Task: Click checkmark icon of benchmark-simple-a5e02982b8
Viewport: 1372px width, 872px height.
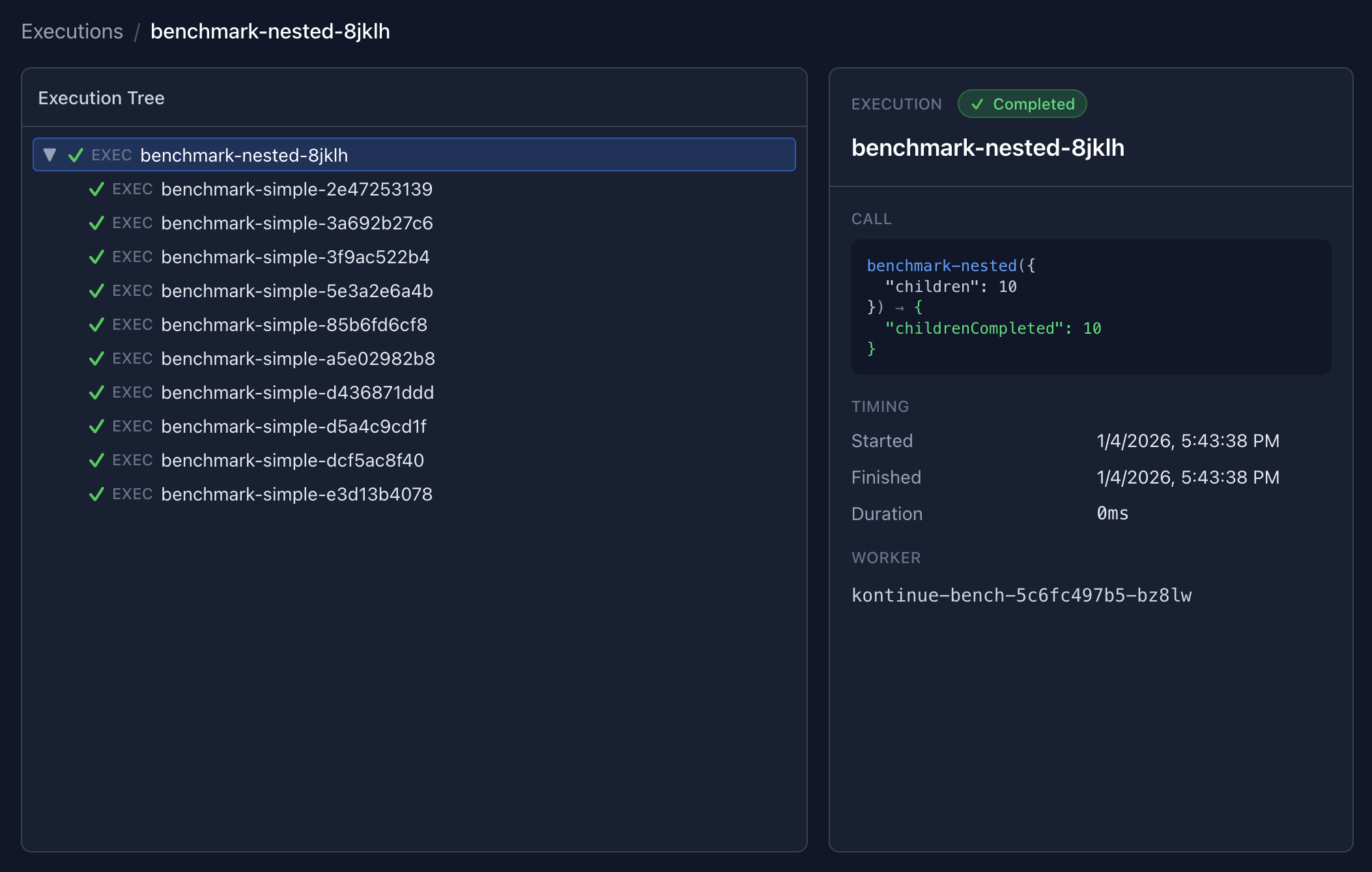Action: (96, 359)
